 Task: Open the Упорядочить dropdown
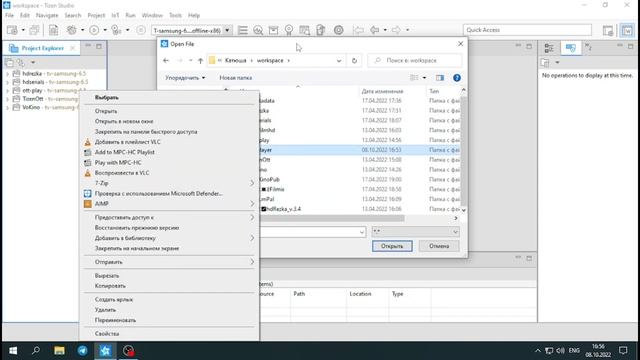coord(185,78)
